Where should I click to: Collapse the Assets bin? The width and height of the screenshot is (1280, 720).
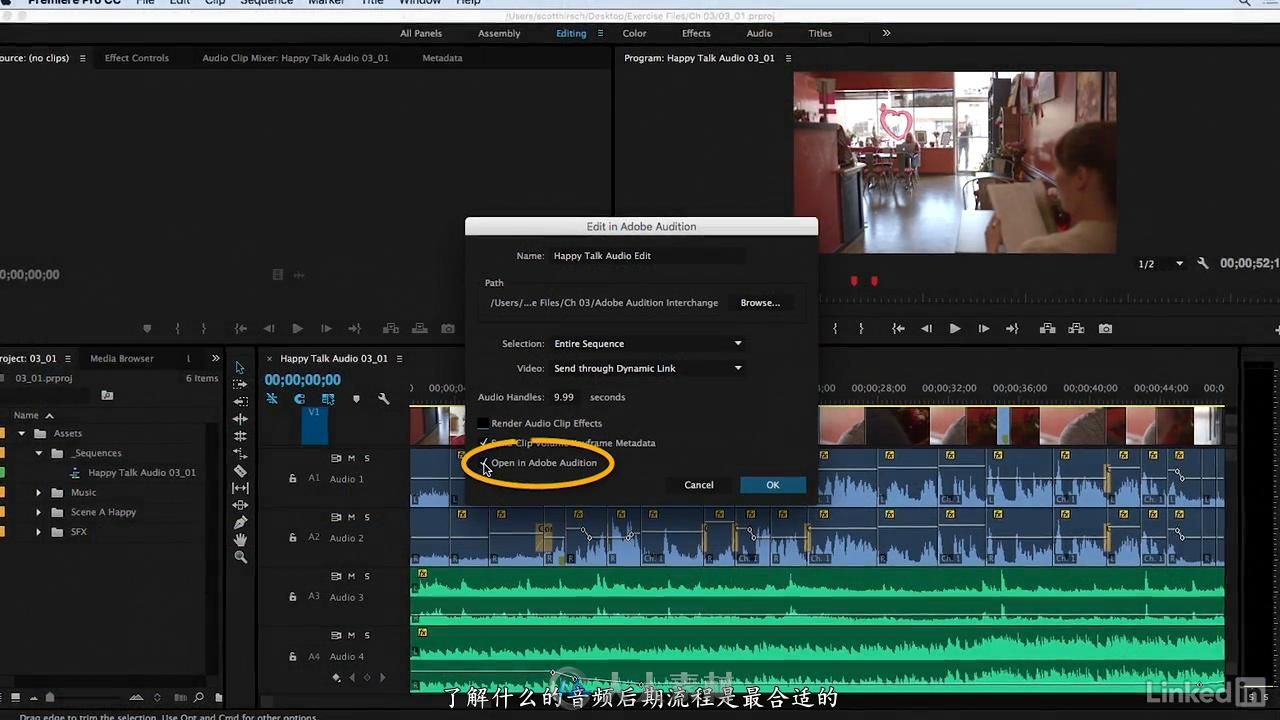click(x=22, y=433)
